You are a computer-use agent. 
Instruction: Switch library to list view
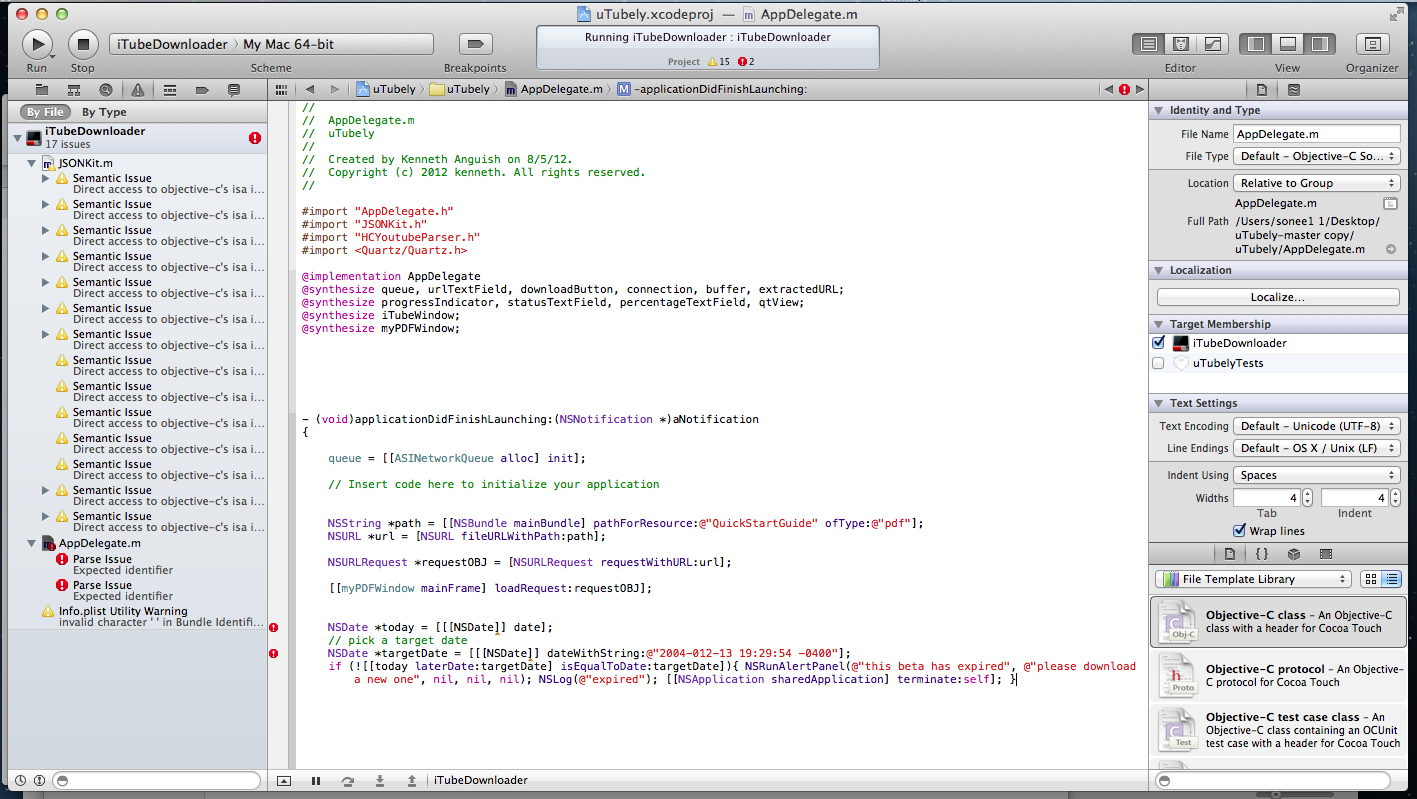point(1391,579)
